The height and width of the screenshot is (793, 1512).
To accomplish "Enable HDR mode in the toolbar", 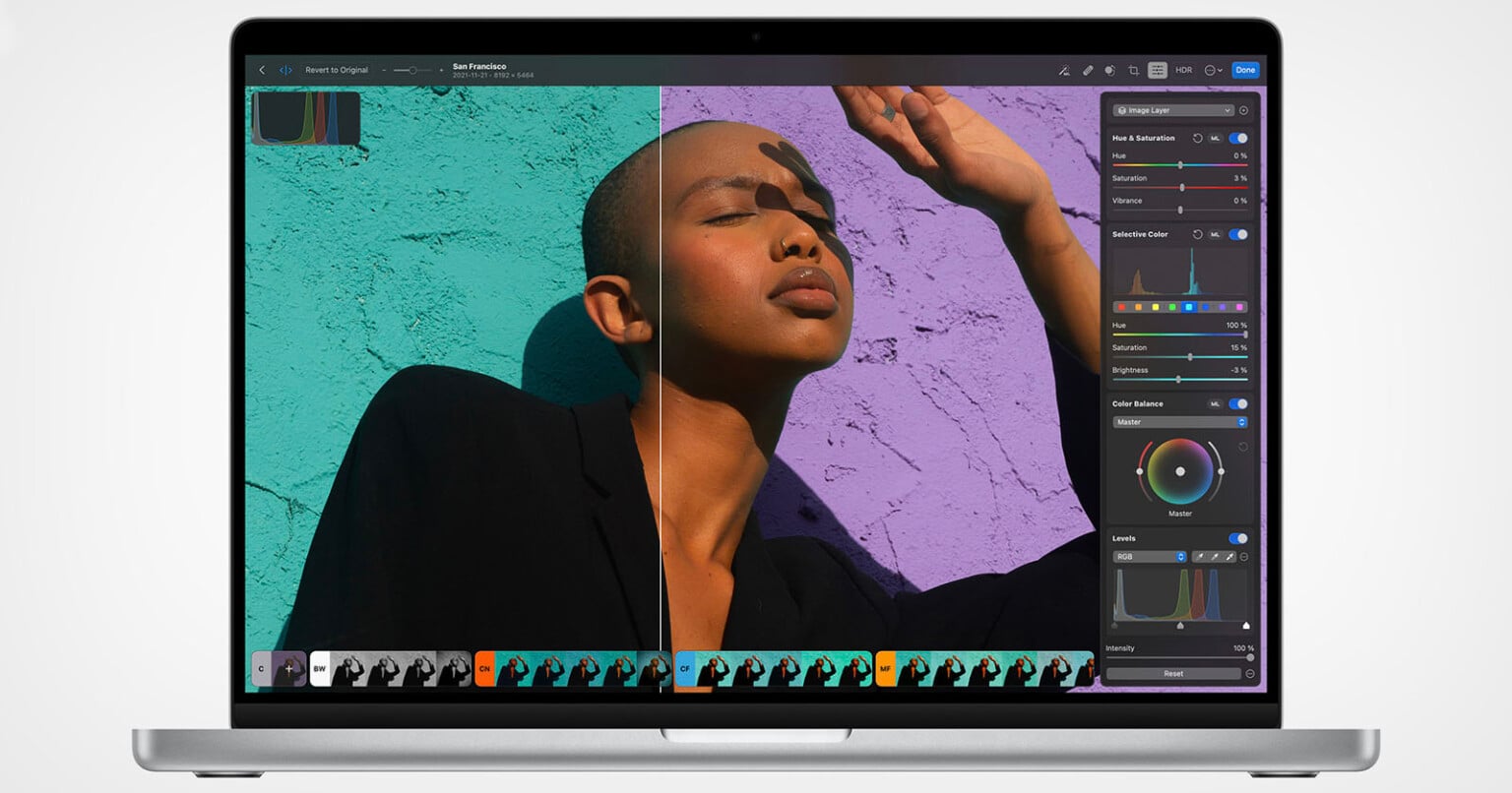I will (x=1182, y=70).
